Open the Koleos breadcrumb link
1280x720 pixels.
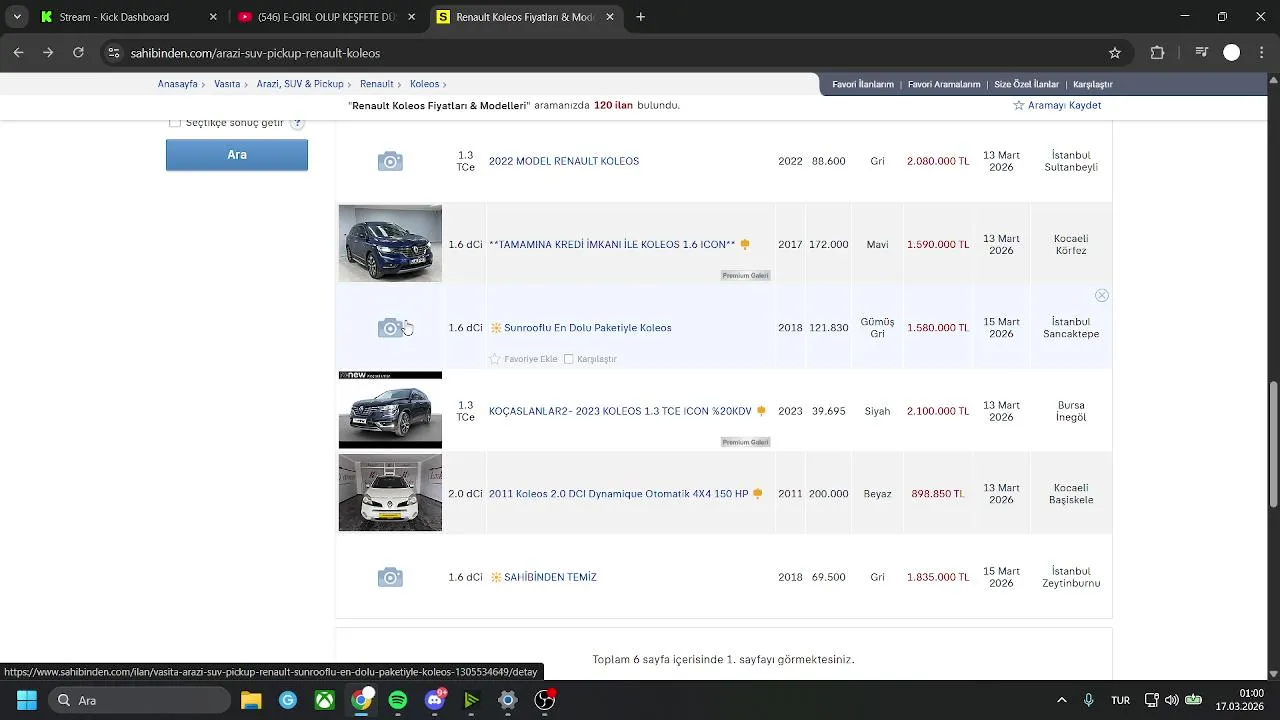[x=424, y=84]
